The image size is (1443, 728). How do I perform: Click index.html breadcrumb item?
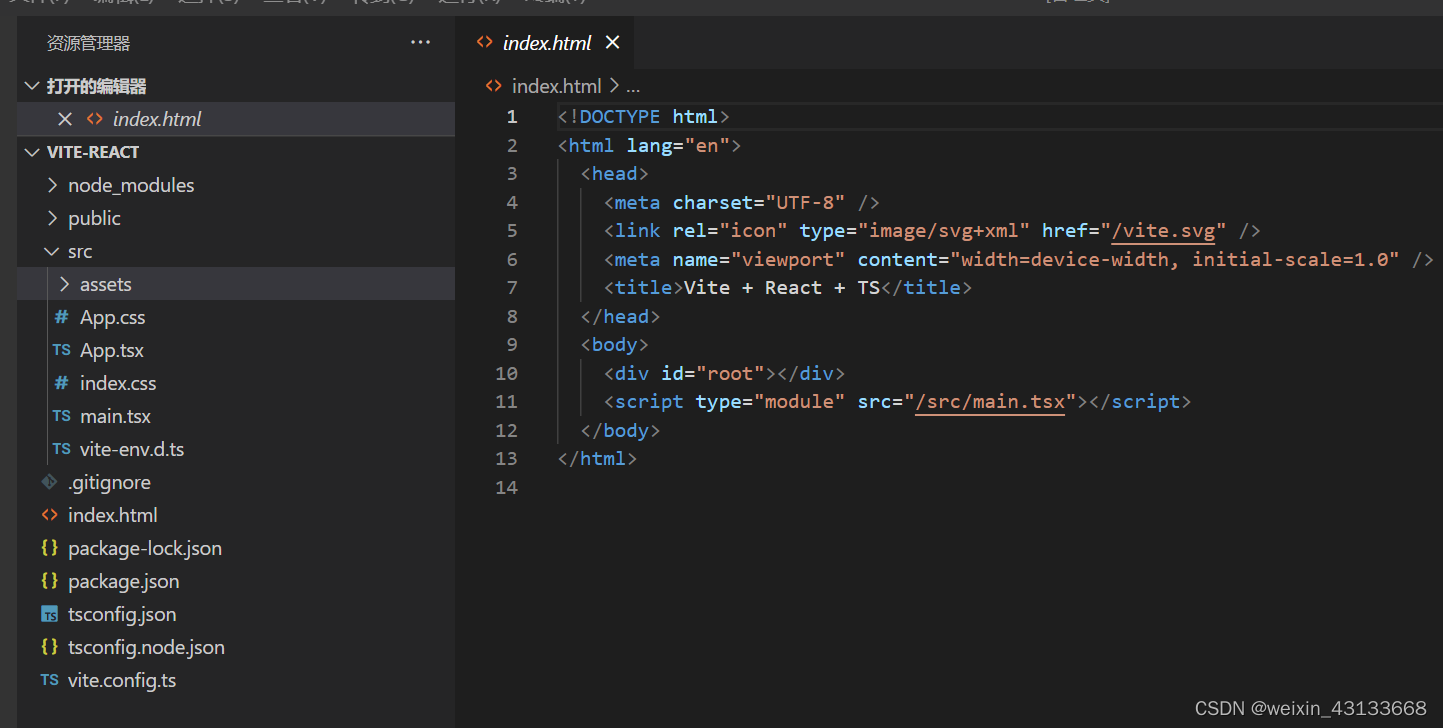click(557, 86)
